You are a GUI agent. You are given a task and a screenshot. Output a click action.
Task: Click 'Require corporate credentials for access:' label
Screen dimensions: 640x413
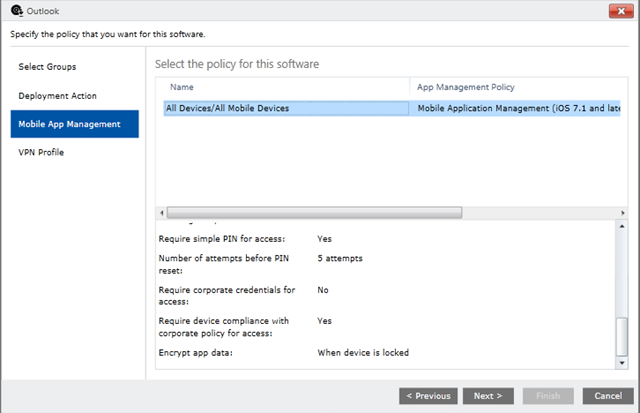pyautogui.click(x=227, y=296)
